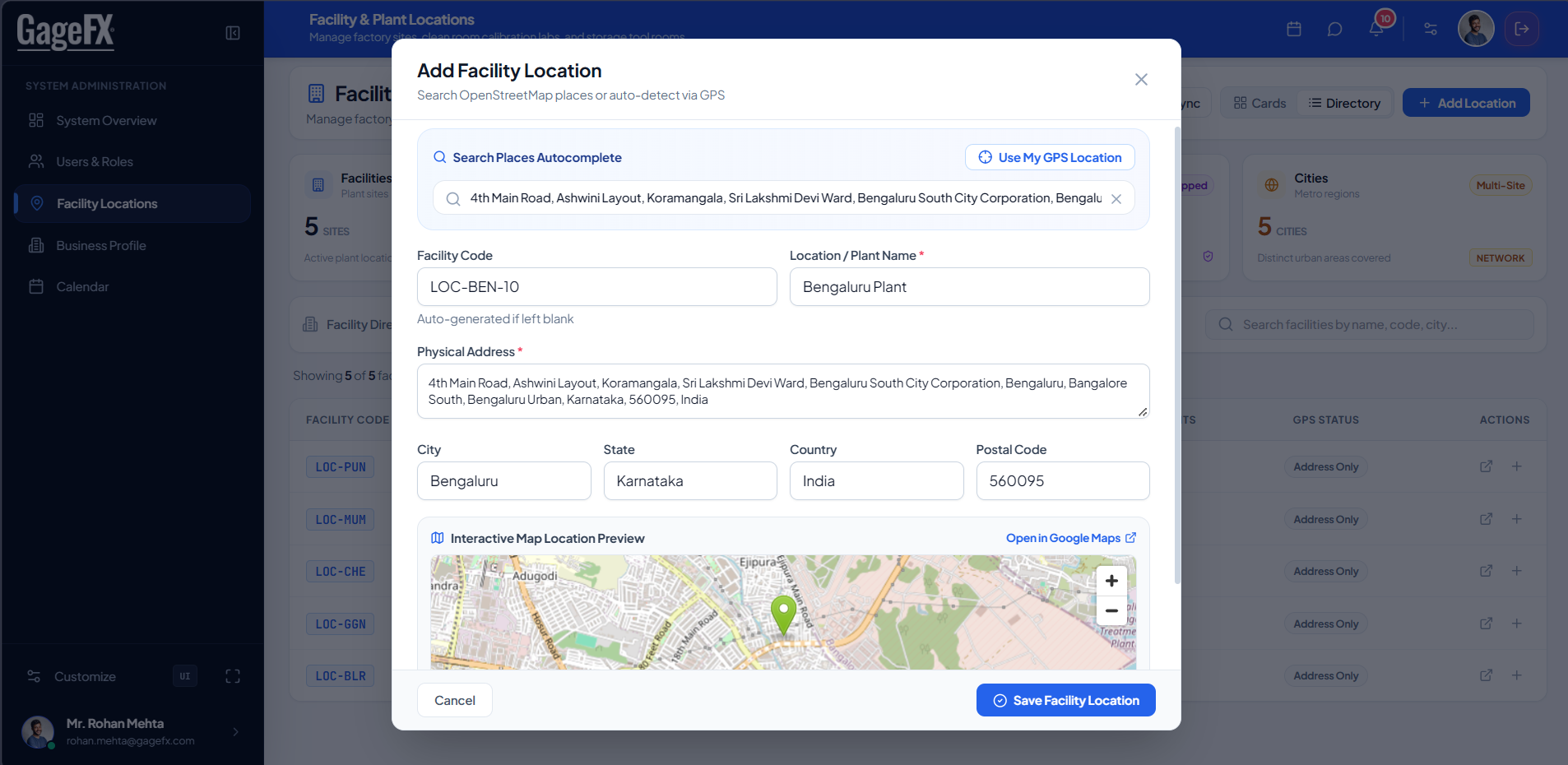Toggle fullscreen mode icon

pyautogui.click(x=233, y=676)
